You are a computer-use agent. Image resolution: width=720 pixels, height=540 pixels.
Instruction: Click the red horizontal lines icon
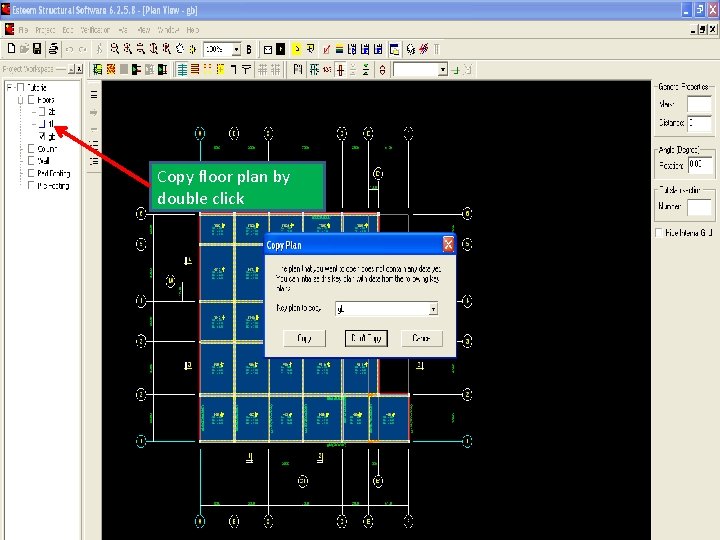(195, 70)
